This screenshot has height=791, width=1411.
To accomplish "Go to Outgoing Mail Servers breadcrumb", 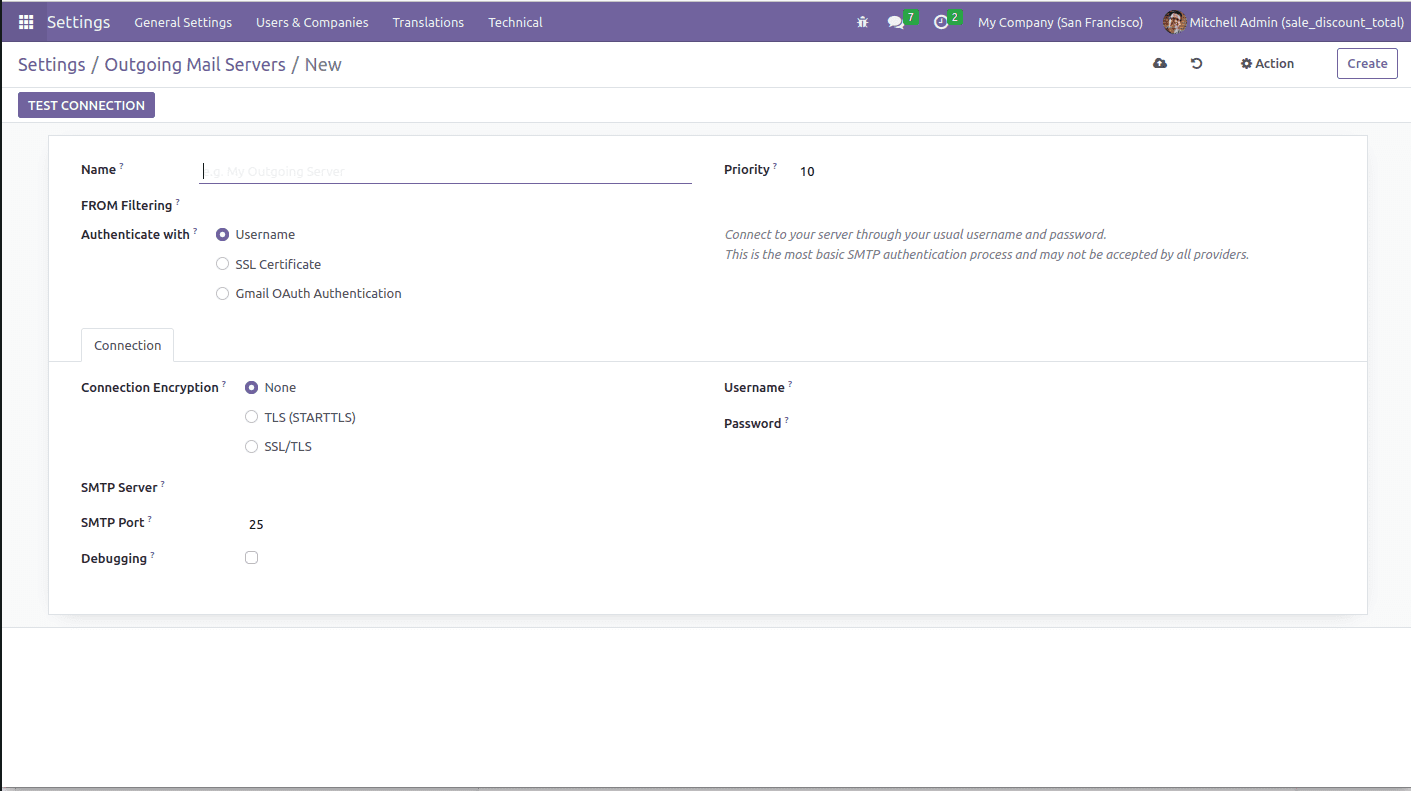I will click(195, 64).
